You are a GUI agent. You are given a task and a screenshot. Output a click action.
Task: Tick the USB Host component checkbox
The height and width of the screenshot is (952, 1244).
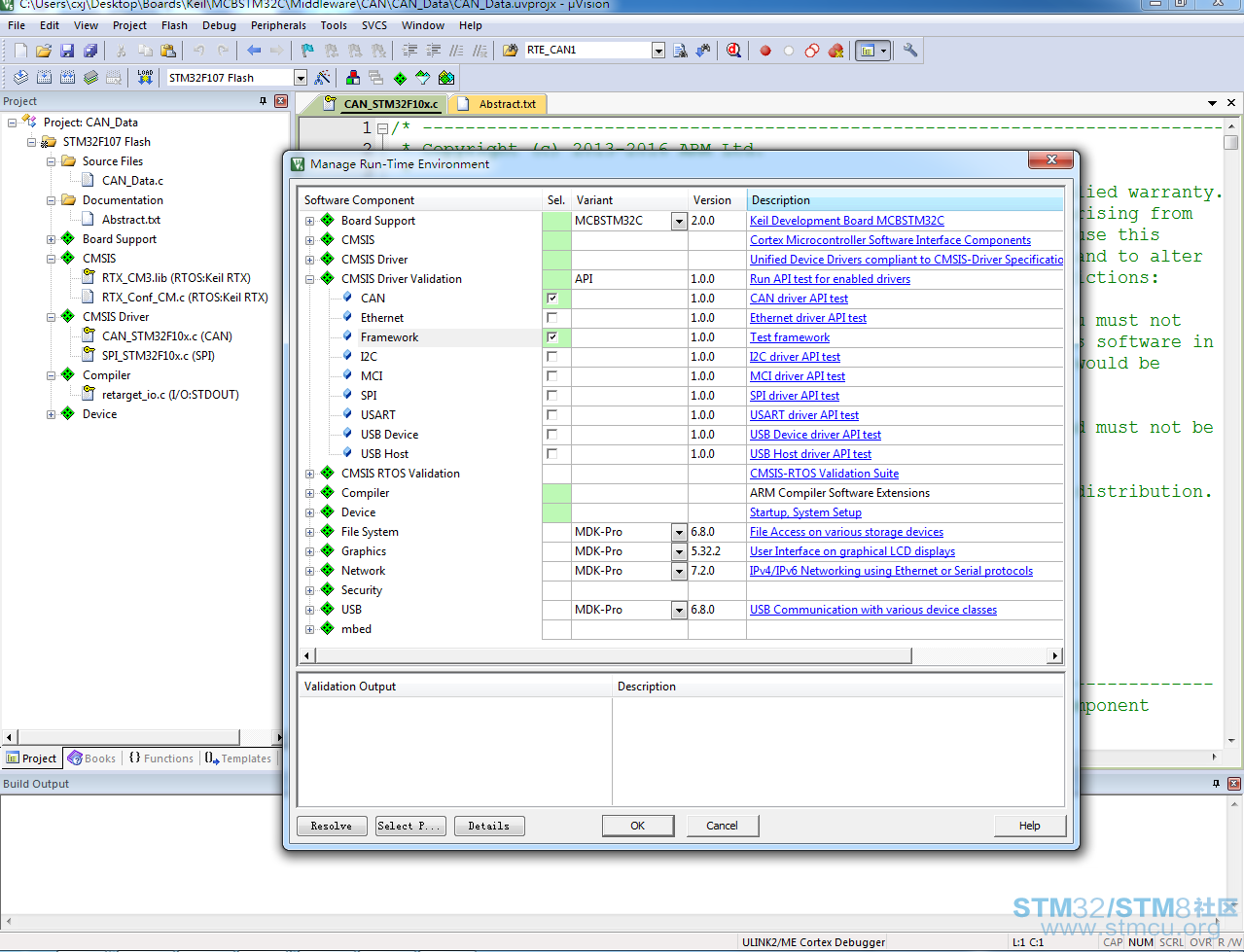pos(552,454)
